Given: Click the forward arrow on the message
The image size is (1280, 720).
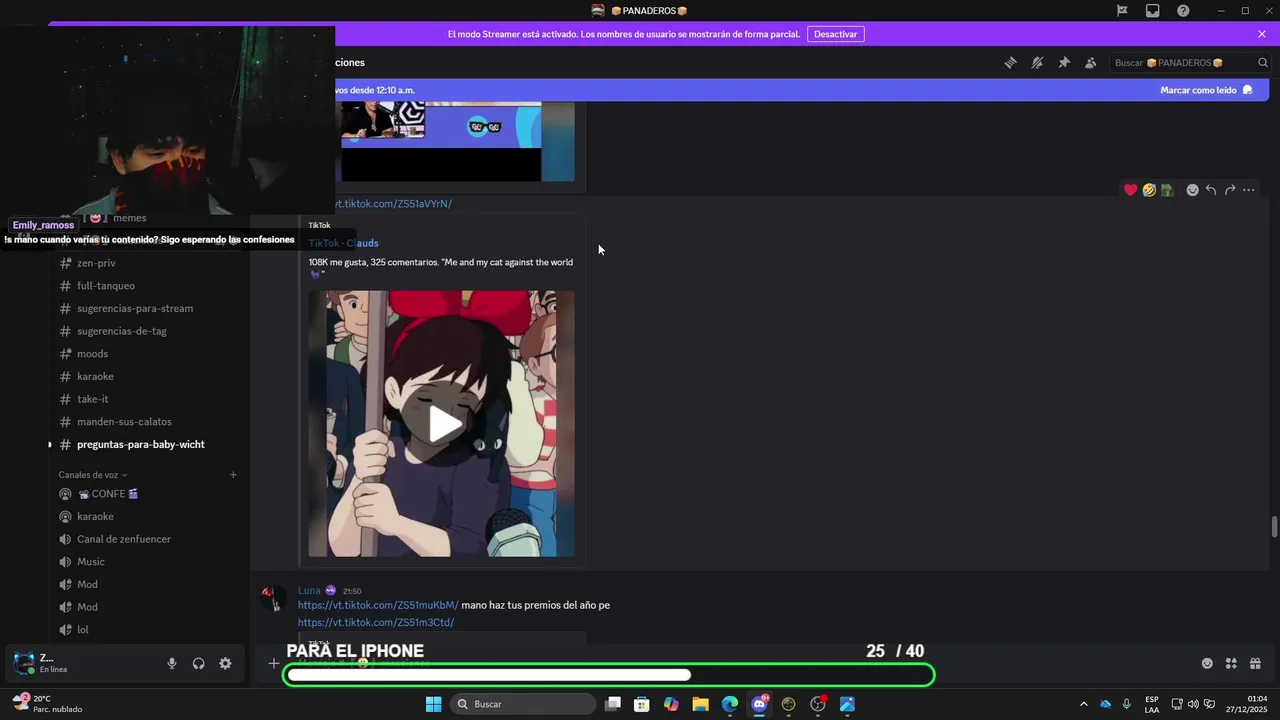Looking at the screenshot, I should click(x=1230, y=190).
